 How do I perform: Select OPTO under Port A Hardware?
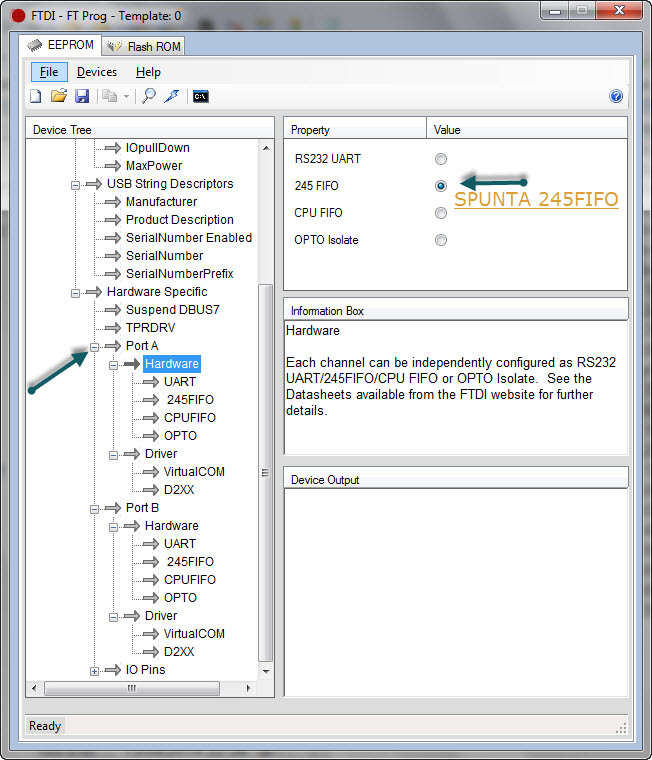[x=180, y=435]
